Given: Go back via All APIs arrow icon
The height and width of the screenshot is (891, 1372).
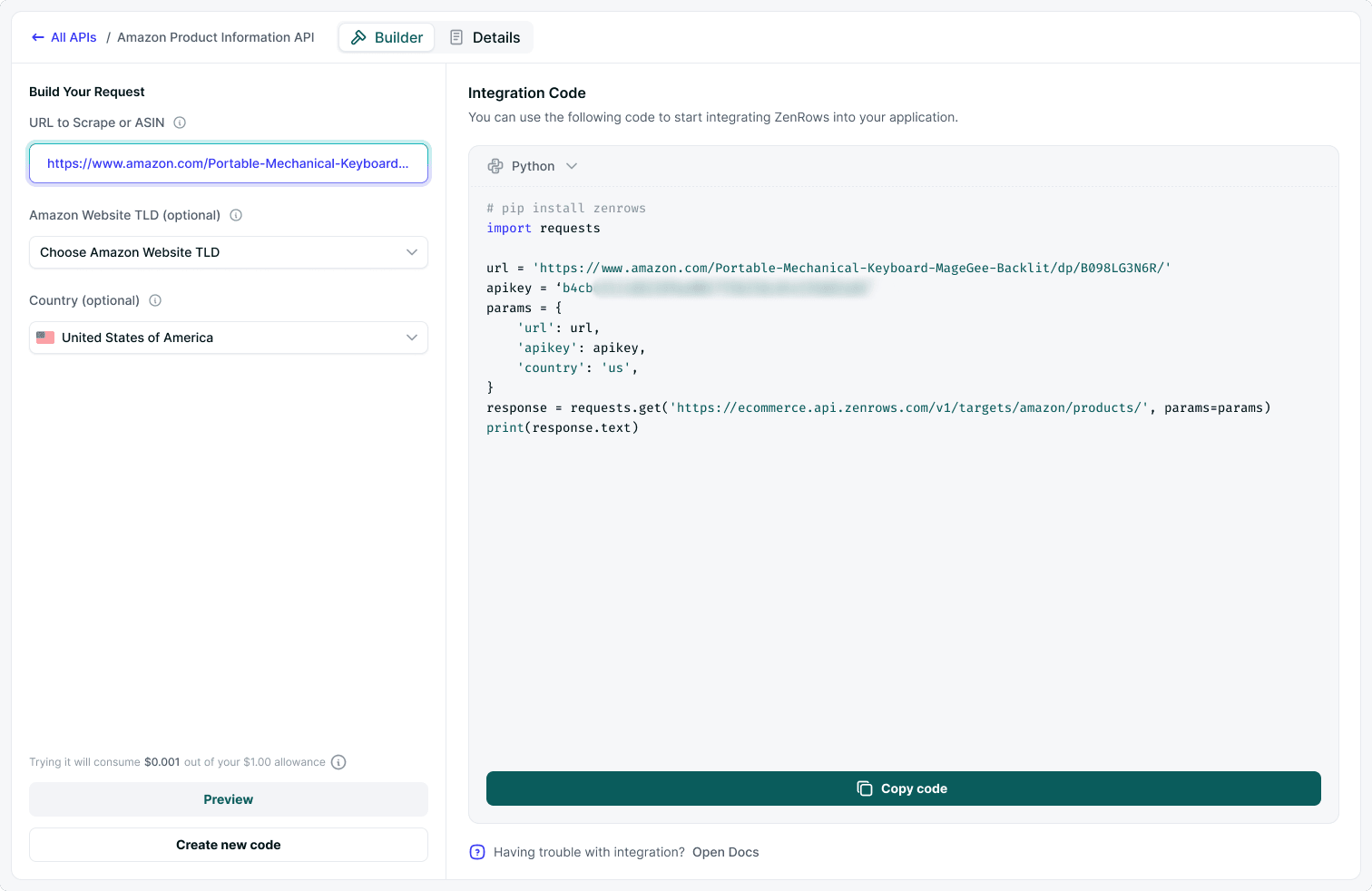Looking at the screenshot, I should coord(38,37).
